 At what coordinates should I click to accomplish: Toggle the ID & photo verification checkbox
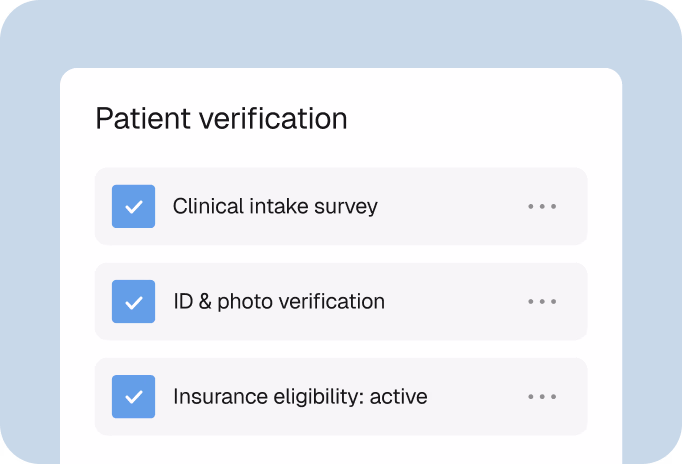coord(133,302)
